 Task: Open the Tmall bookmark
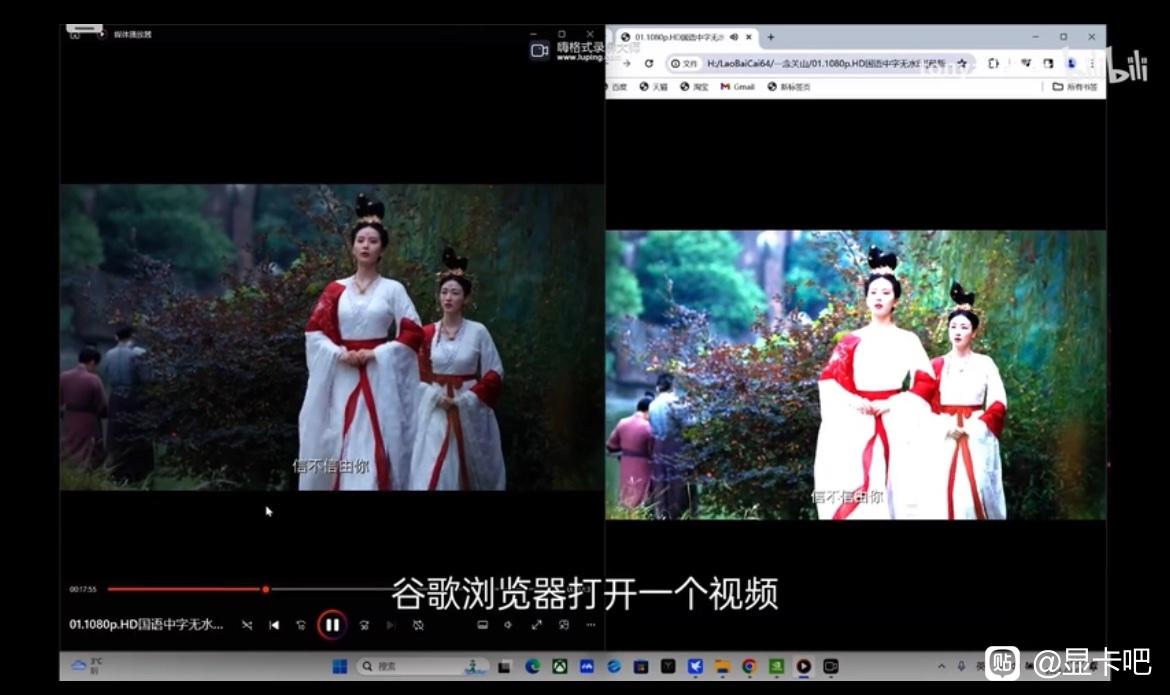click(654, 87)
